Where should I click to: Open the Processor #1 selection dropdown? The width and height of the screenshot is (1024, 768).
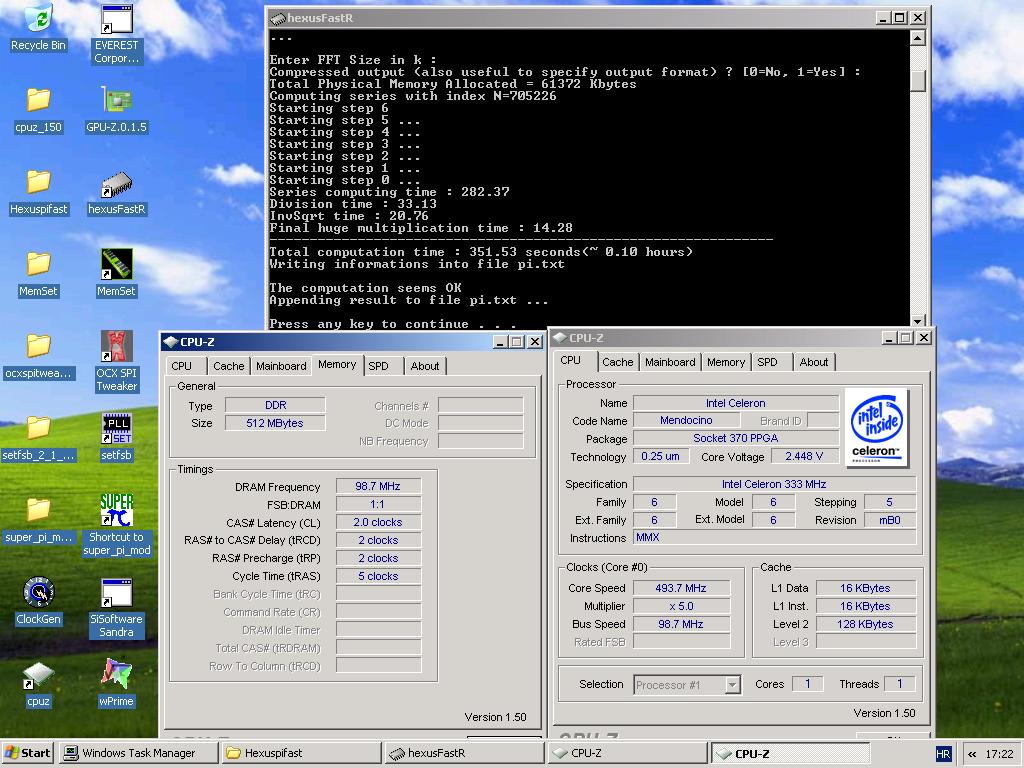[x=733, y=685]
